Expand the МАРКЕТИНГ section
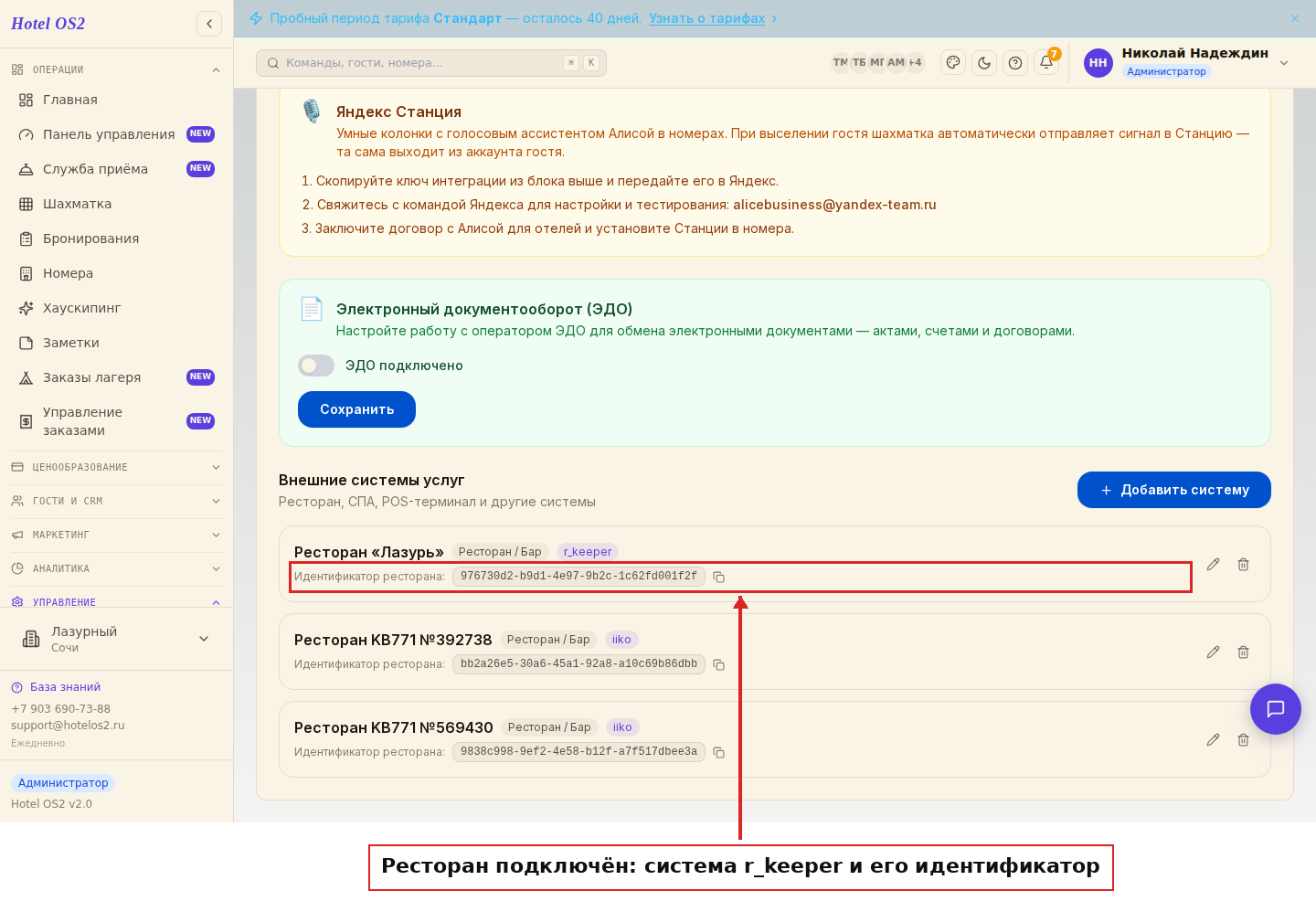The height and width of the screenshot is (912, 1316). 116,535
